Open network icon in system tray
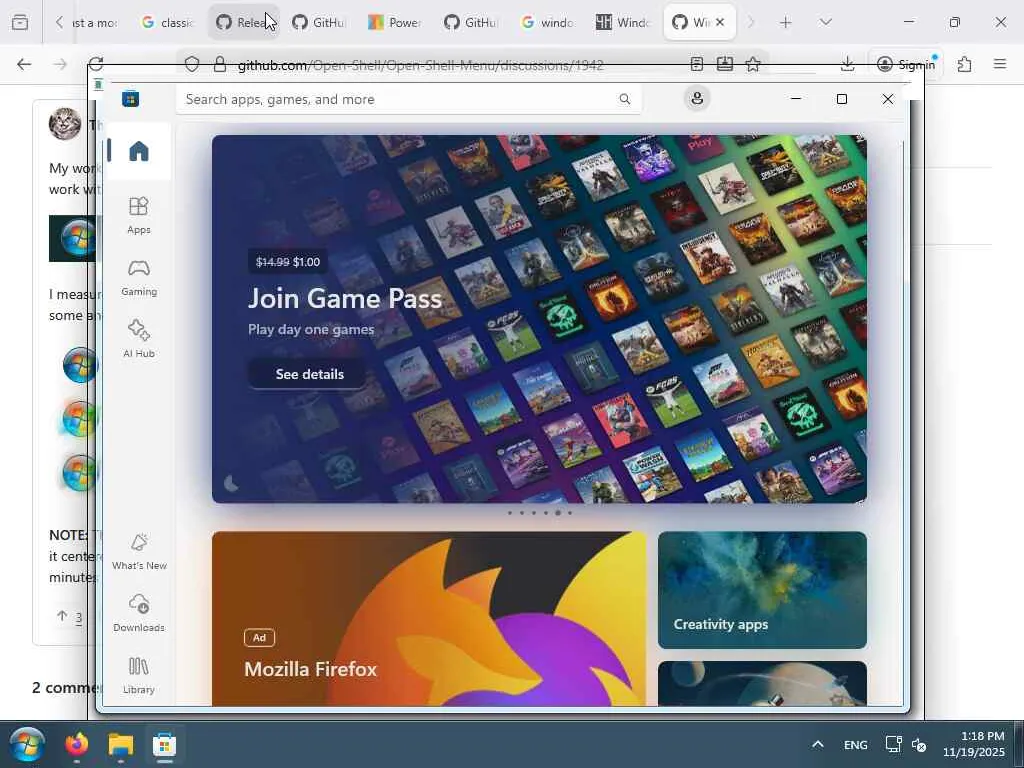 coord(893,744)
